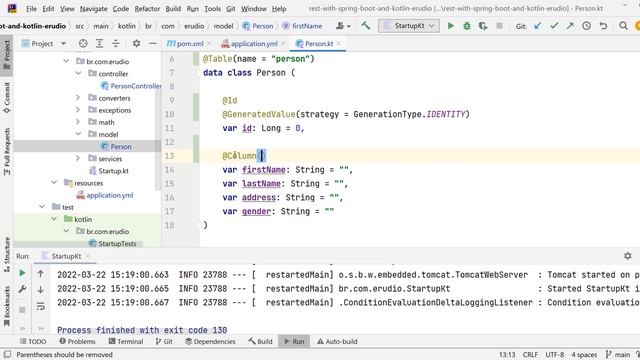Open the Commit side panel

pos(7,98)
